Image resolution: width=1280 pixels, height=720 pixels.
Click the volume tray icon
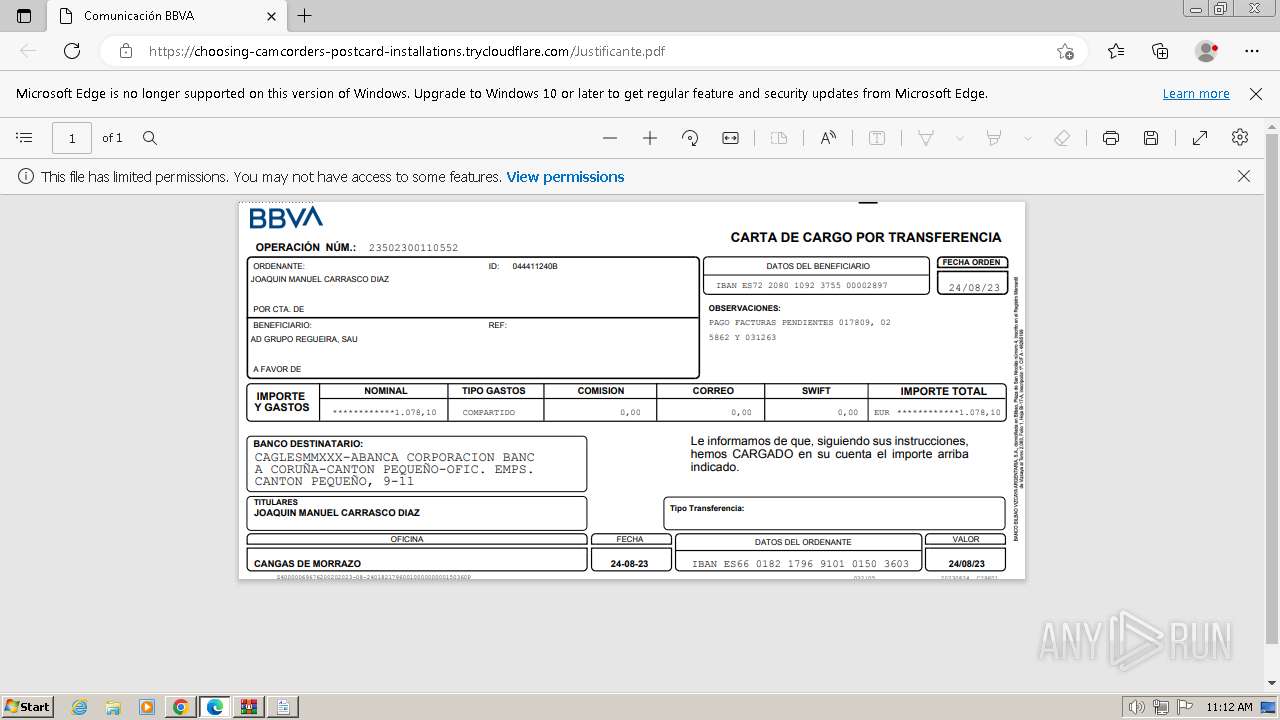point(1137,707)
